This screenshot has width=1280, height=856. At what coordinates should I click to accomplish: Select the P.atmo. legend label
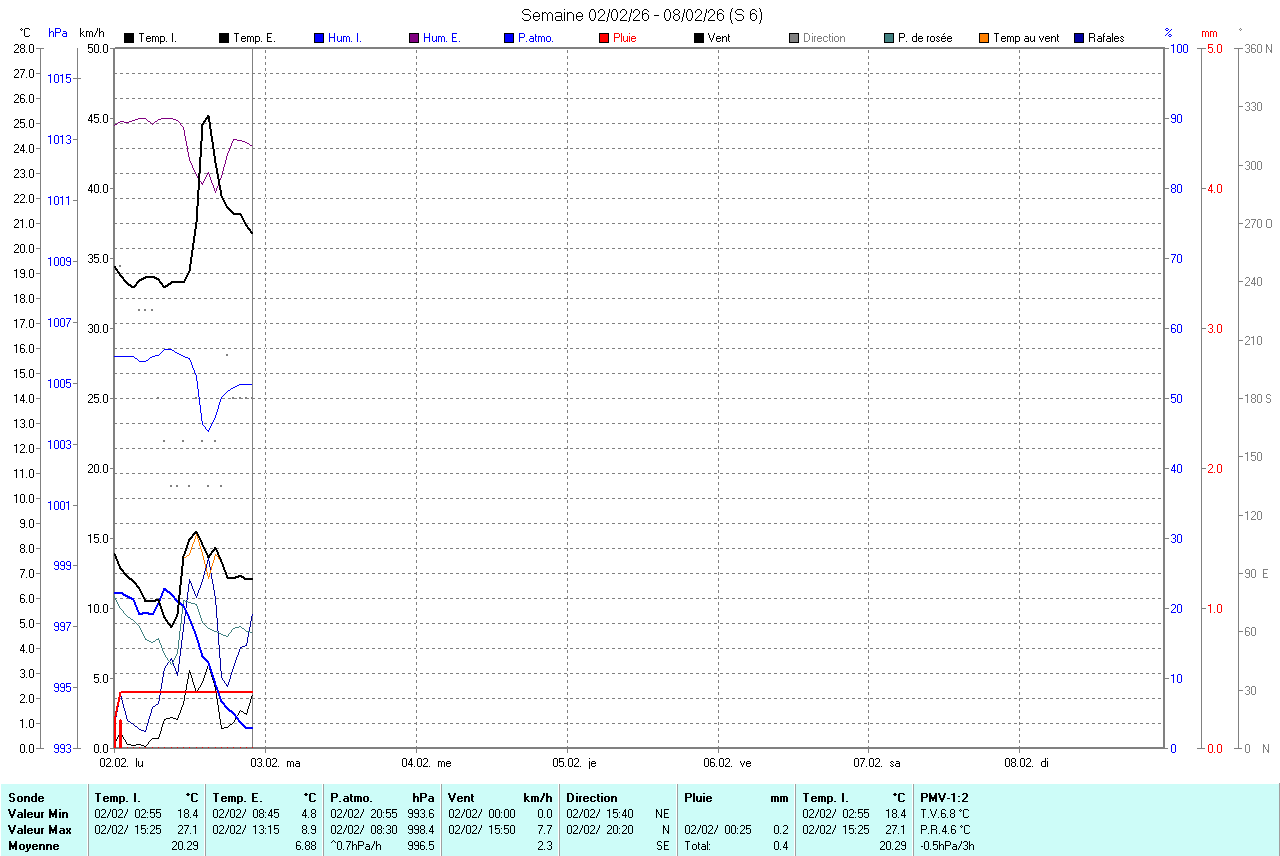coord(535,38)
